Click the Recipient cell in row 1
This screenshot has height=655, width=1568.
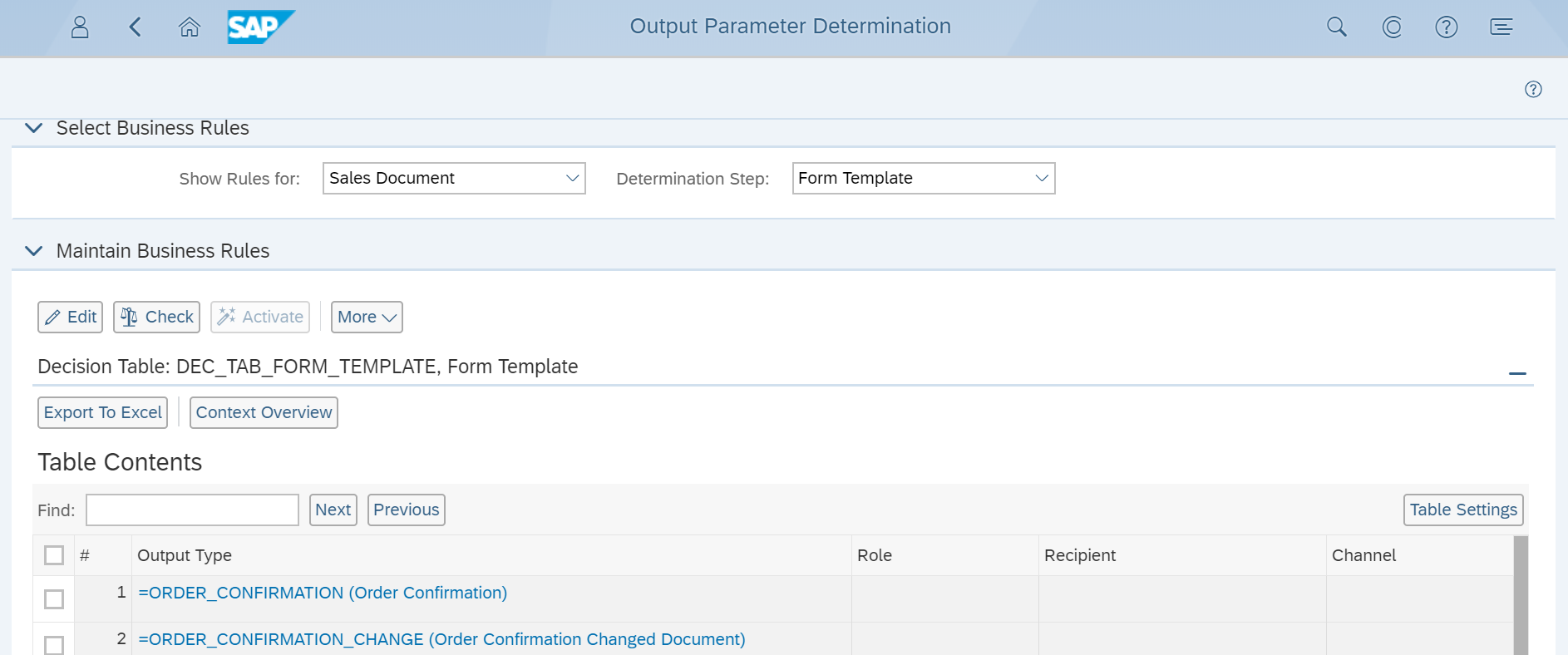1182,599
